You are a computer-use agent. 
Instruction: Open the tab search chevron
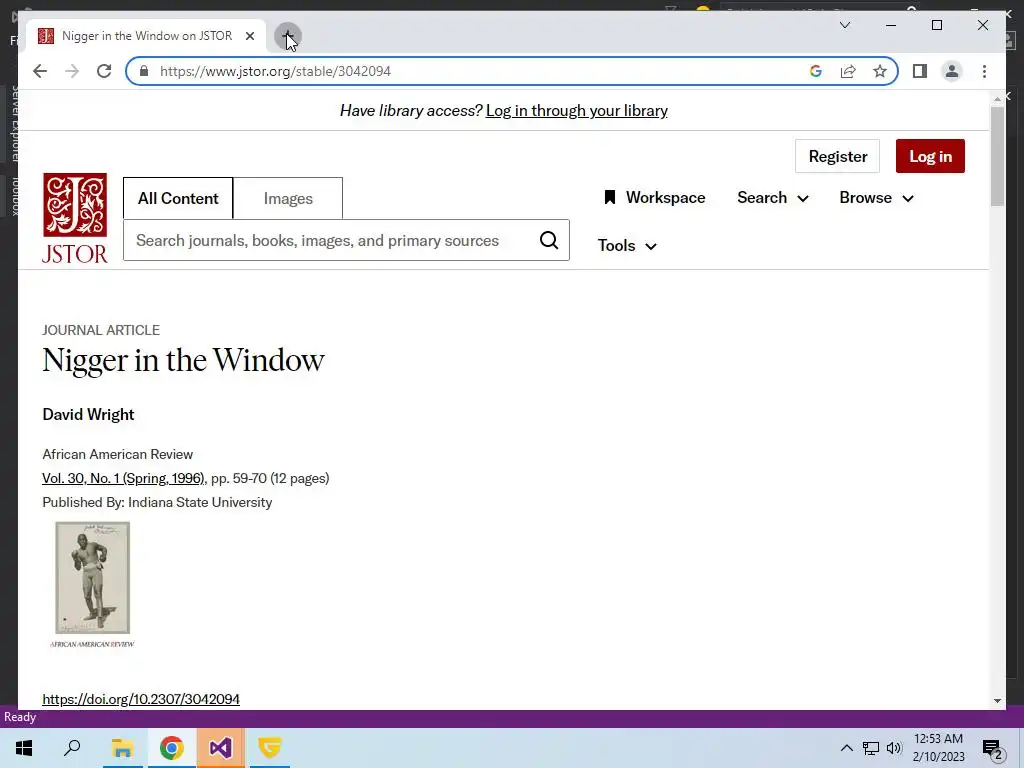(844, 25)
